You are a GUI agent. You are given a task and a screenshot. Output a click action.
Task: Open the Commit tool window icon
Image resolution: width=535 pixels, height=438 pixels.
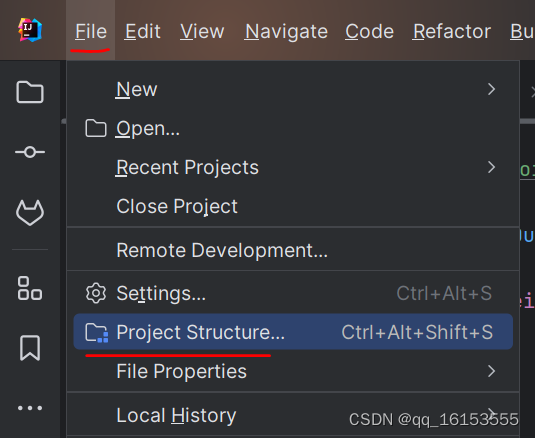click(30, 152)
